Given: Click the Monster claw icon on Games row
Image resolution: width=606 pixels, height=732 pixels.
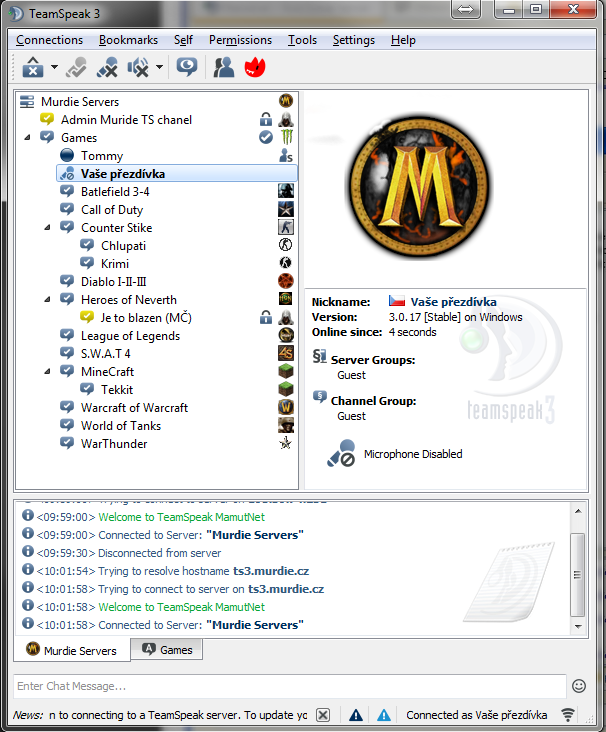Looking at the screenshot, I should click(x=286, y=137).
